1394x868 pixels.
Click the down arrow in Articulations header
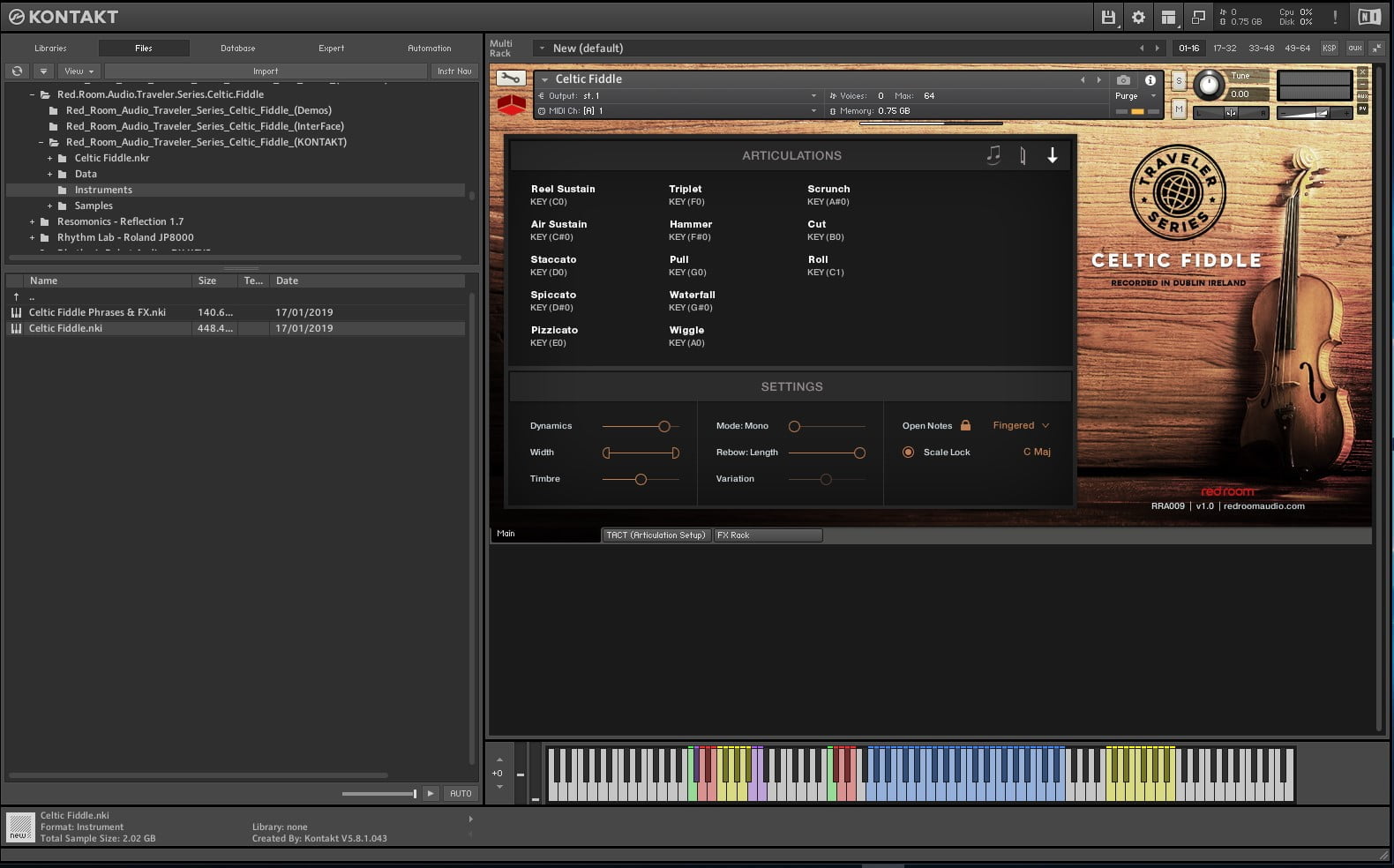[x=1053, y=155]
